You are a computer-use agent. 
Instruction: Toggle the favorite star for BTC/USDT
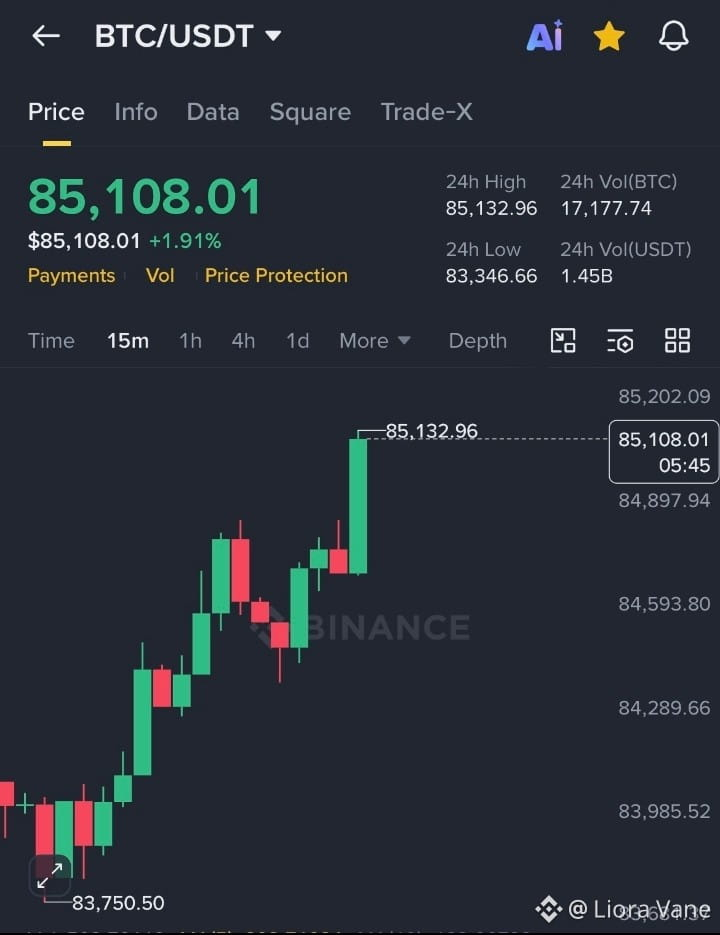(x=609, y=36)
